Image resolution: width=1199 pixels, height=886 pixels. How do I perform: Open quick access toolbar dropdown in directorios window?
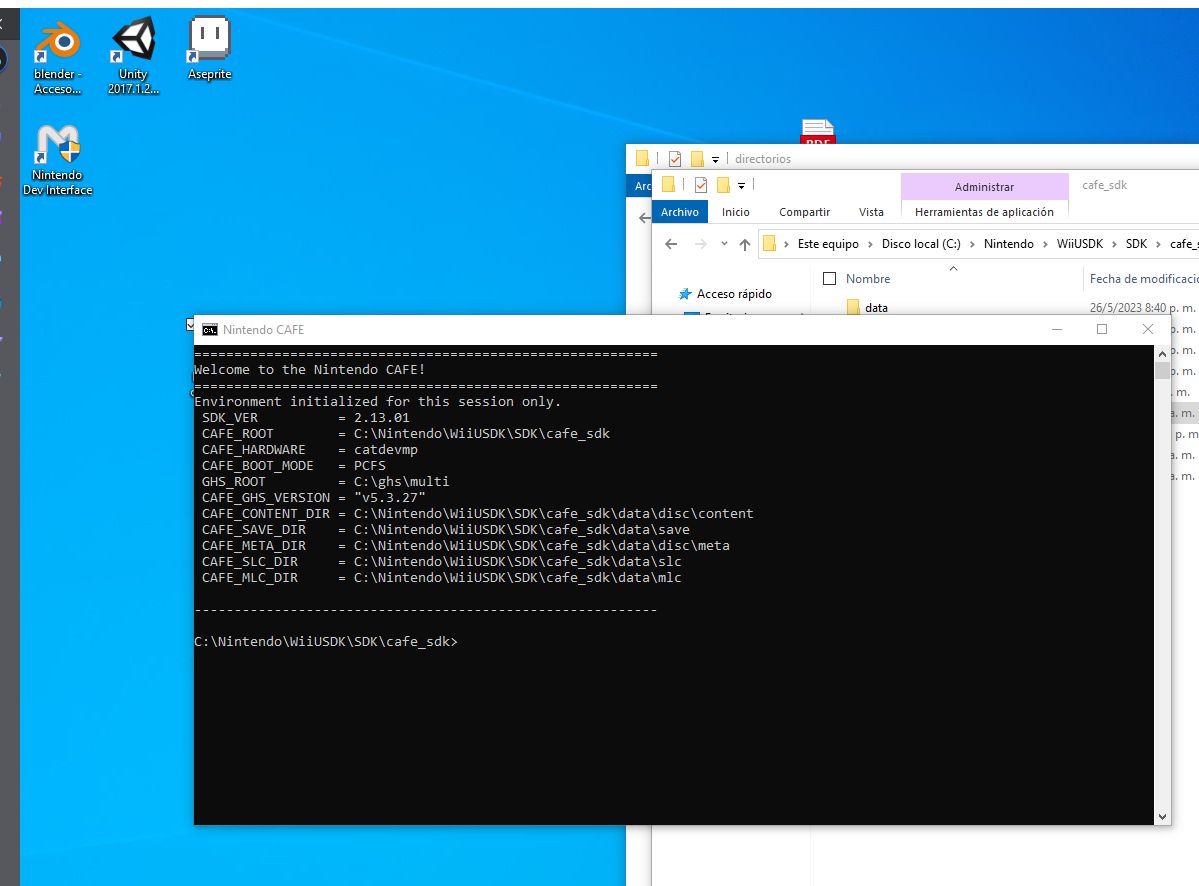click(715, 159)
